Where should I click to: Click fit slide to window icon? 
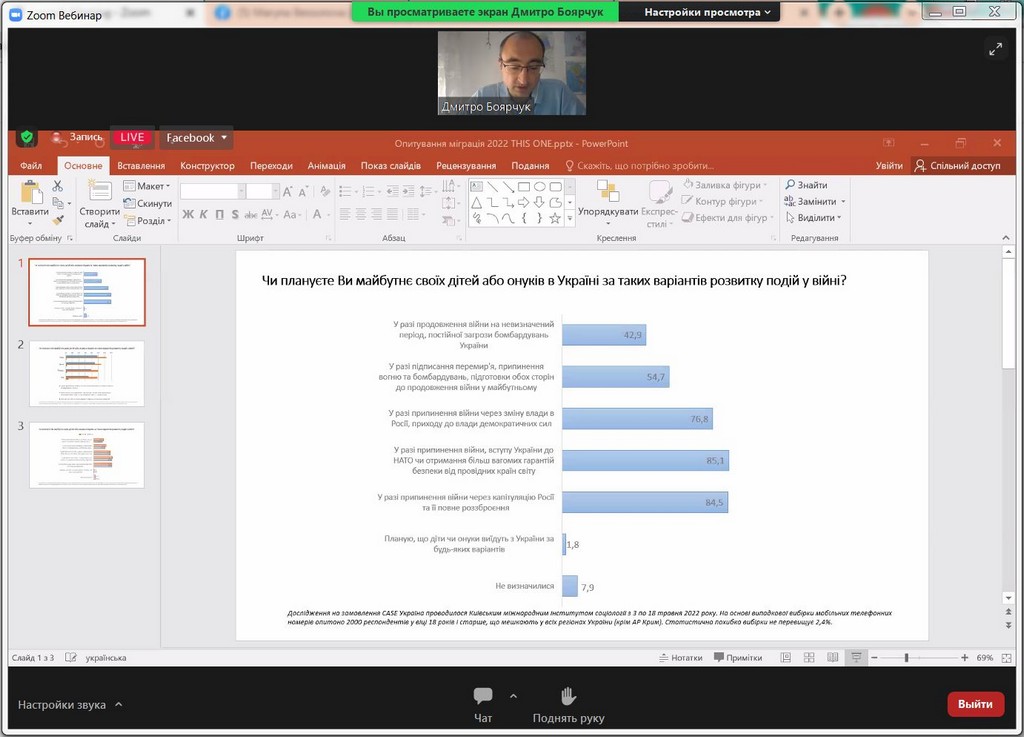(x=1005, y=658)
